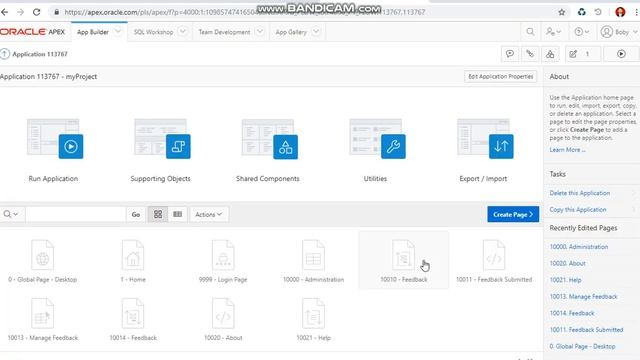Select the App Builder tab
640x360 pixels.
pos(93,32)
